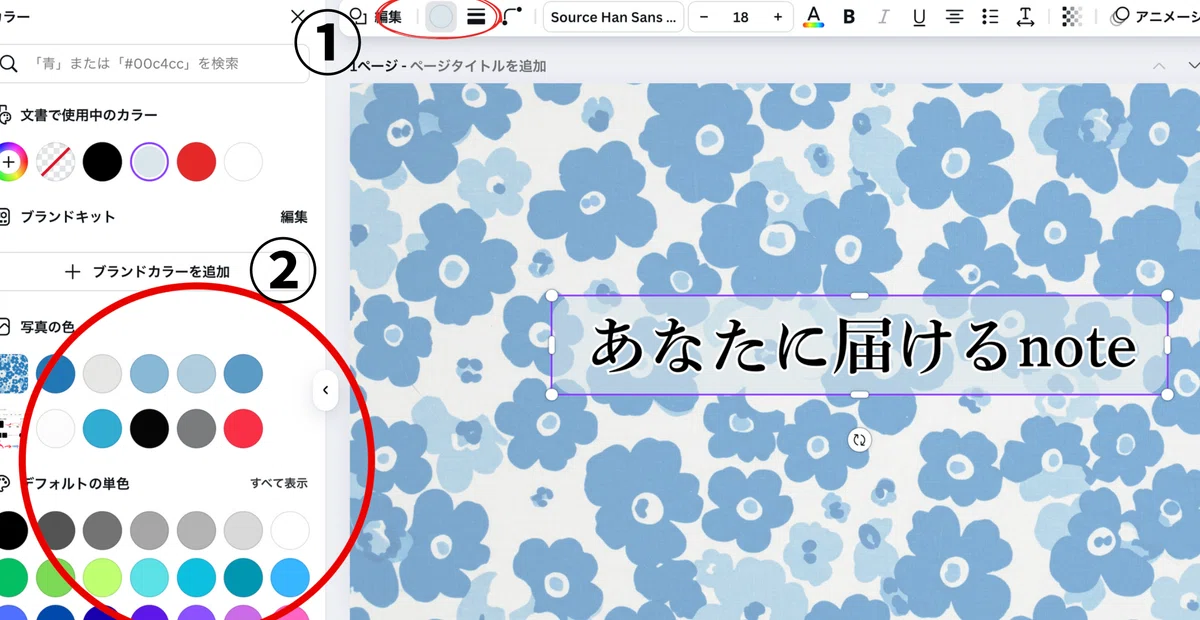This screenshot has width=1200, height=620.
Task: Click the ブランドキット section icon
Action: point(5,217)
